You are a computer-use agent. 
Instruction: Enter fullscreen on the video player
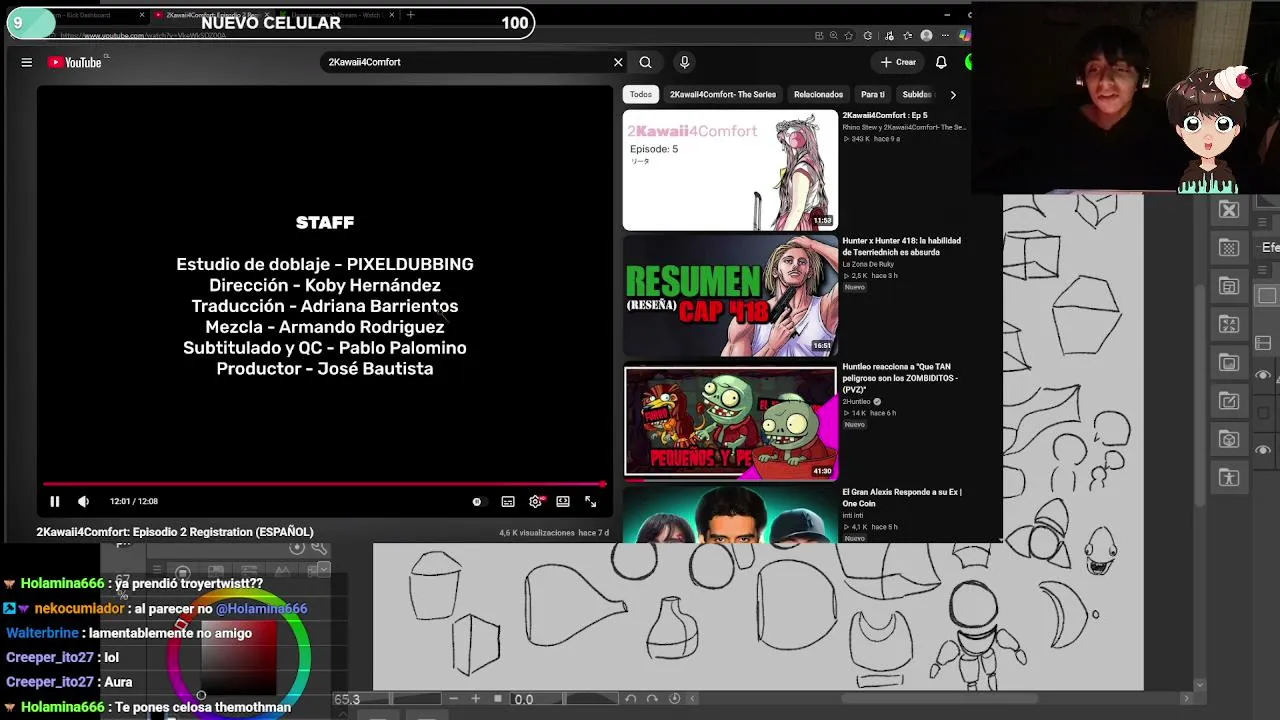[x=591, y=501]
